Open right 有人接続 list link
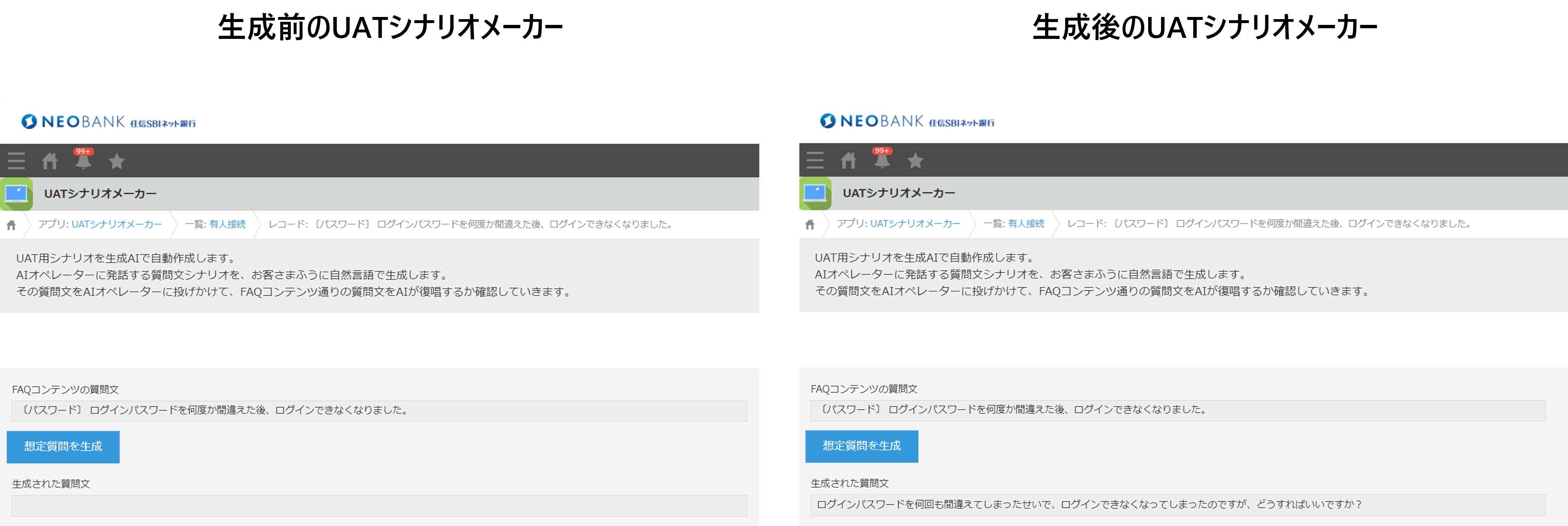The image size is (1568, 526). coord(1025,223)
